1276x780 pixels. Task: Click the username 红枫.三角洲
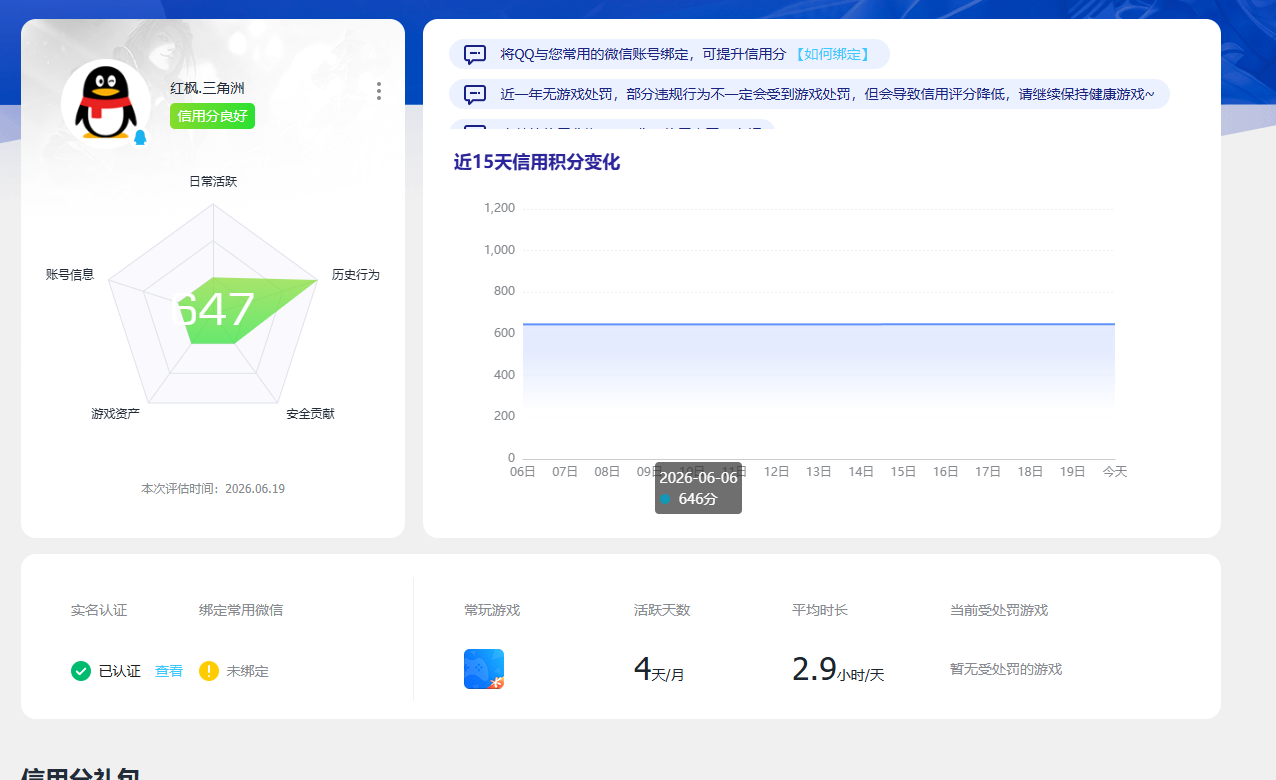tap(207, 88)
